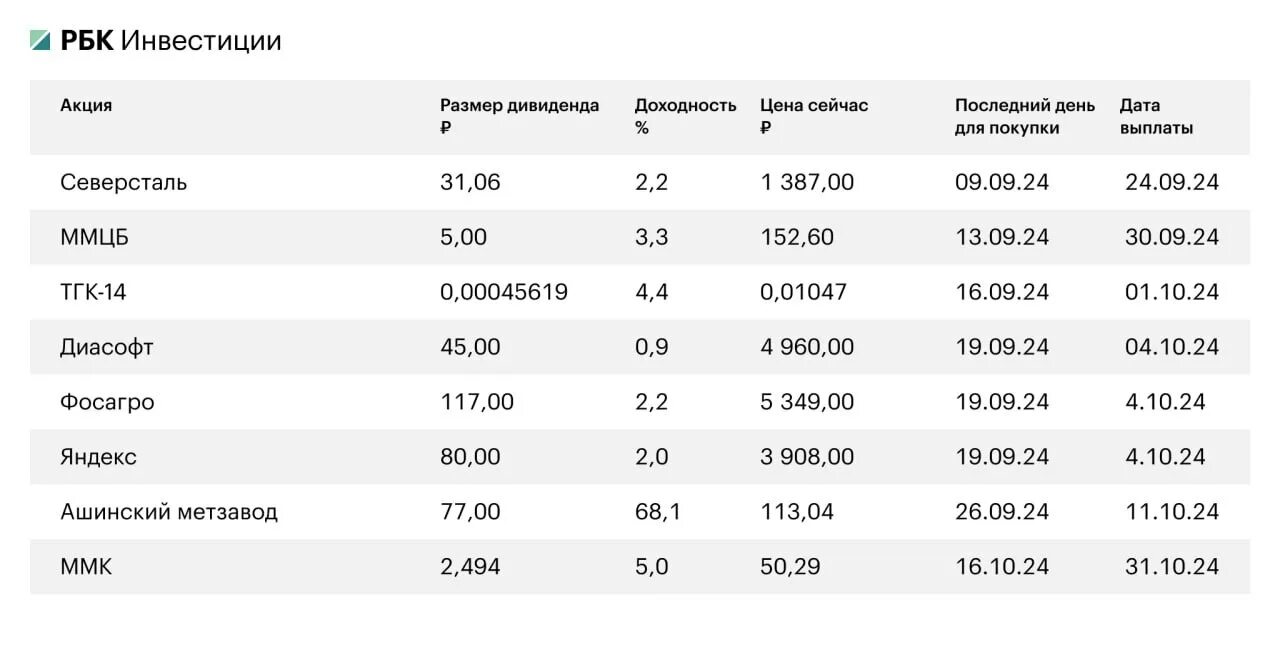1280x666 pixels.
Task: Select the Яндекс stock name
Action: 98,457
